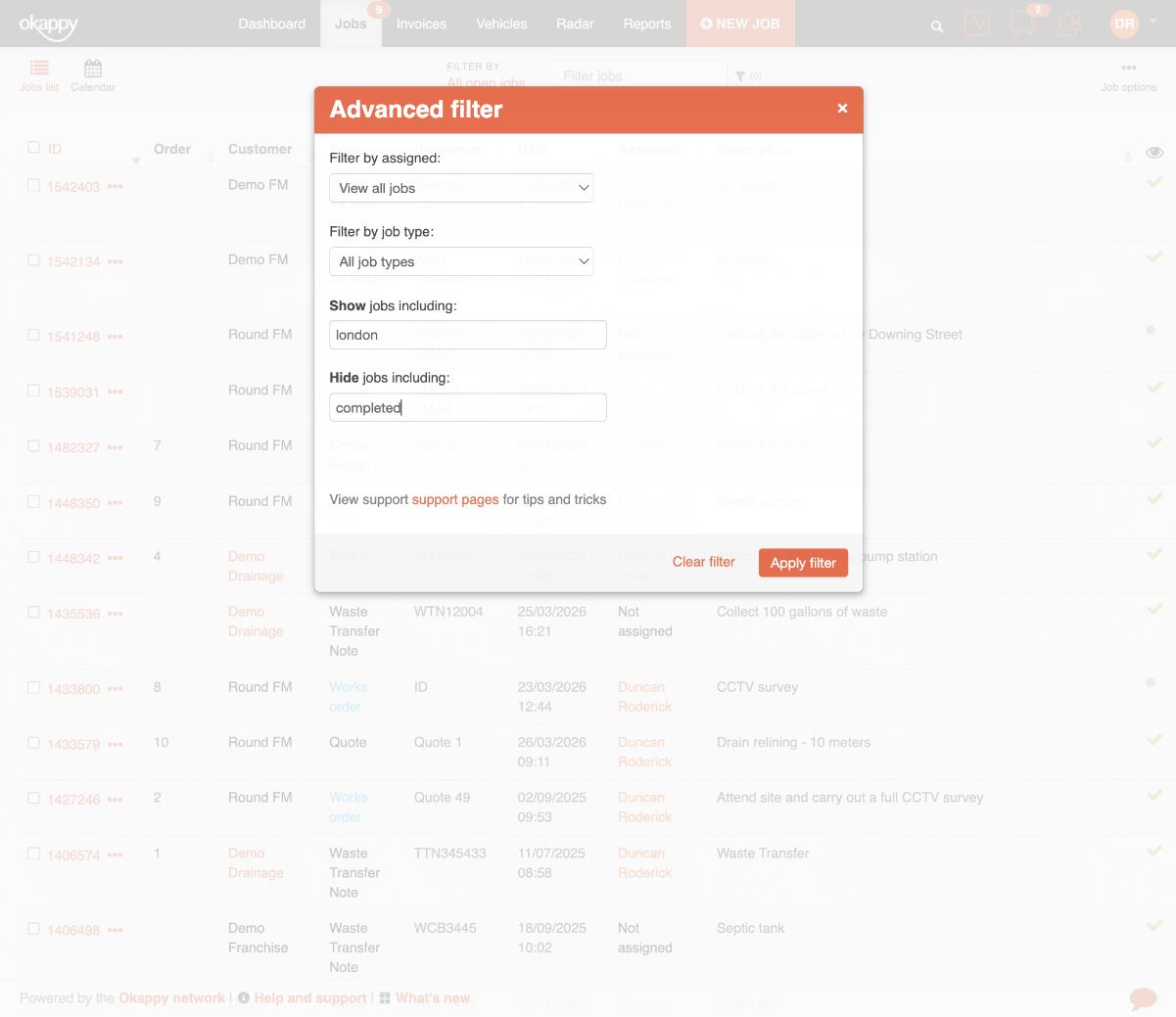Go to the Dashboard tab
1176x1017 pixels.
(x=272, y=23)
